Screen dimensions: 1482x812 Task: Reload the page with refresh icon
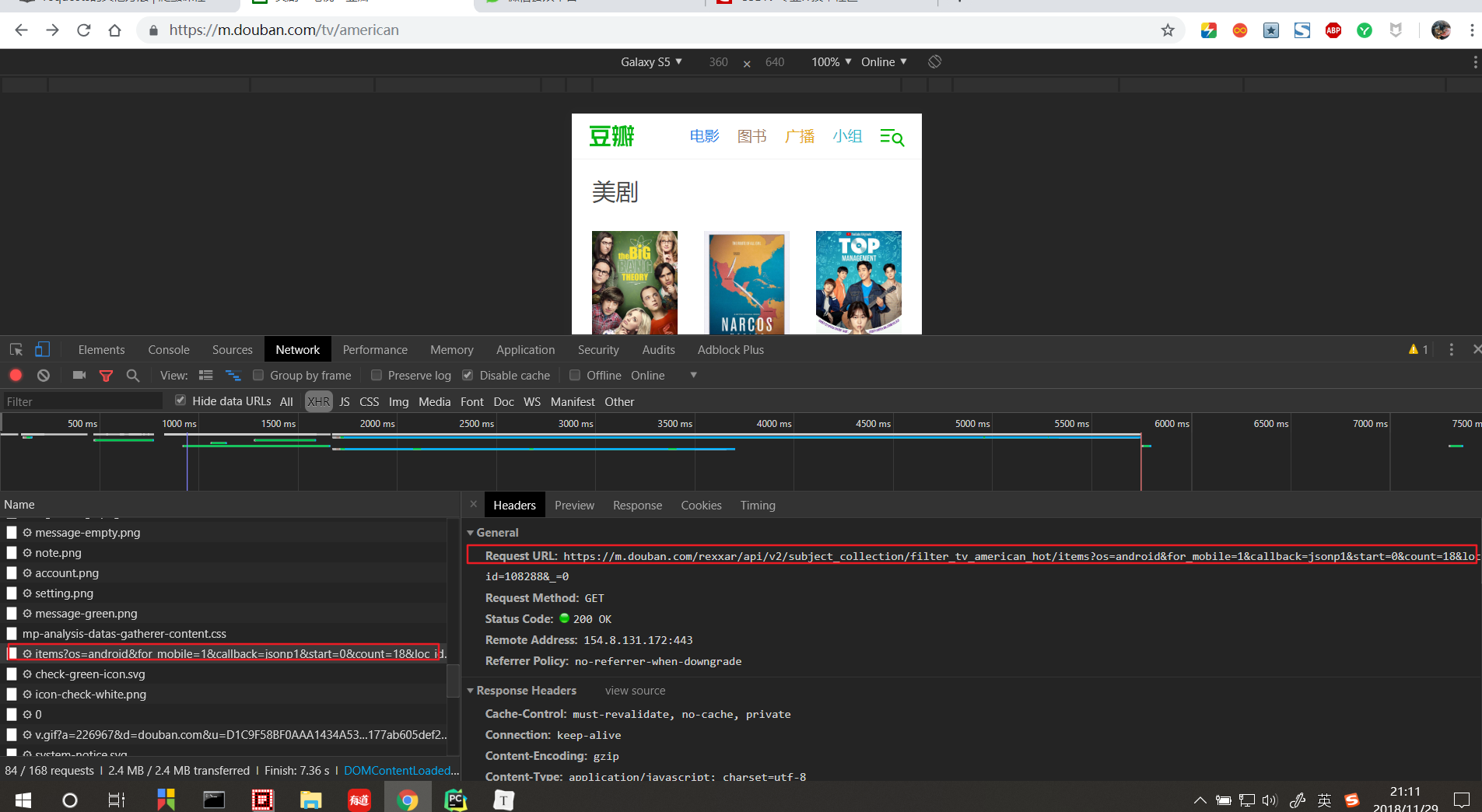pyautogui.click(x=84, y=30)
